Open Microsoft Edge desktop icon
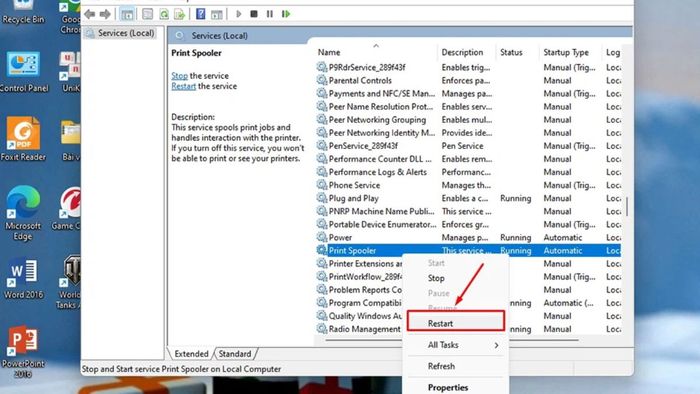Screen dimensions: 700x394 click(x=23, y=213)
